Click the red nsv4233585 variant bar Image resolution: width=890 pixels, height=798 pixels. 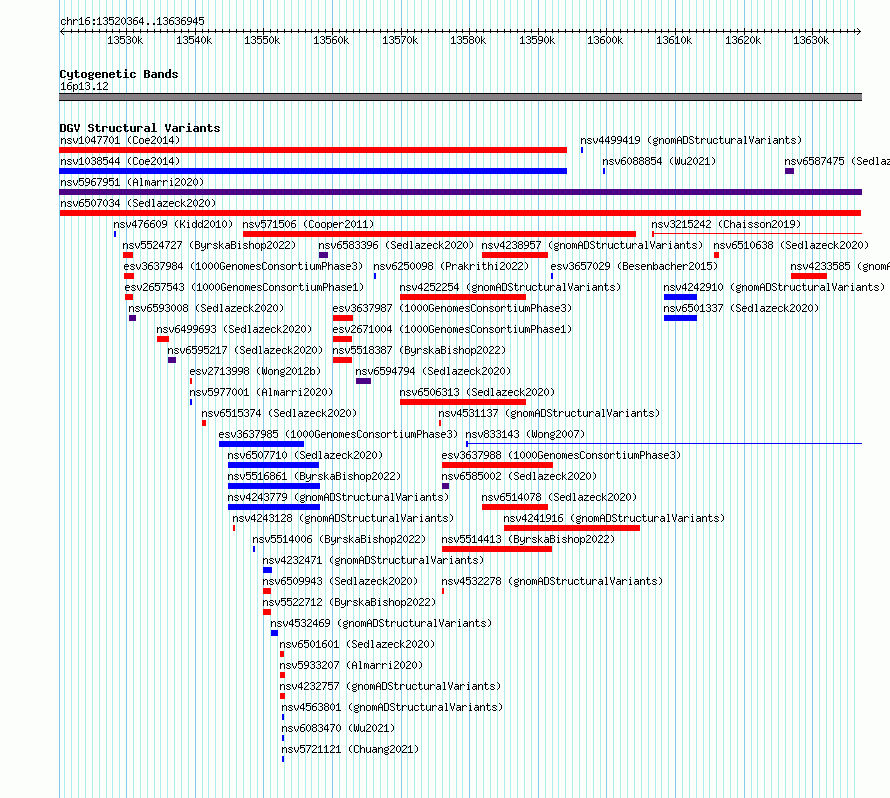809,276
